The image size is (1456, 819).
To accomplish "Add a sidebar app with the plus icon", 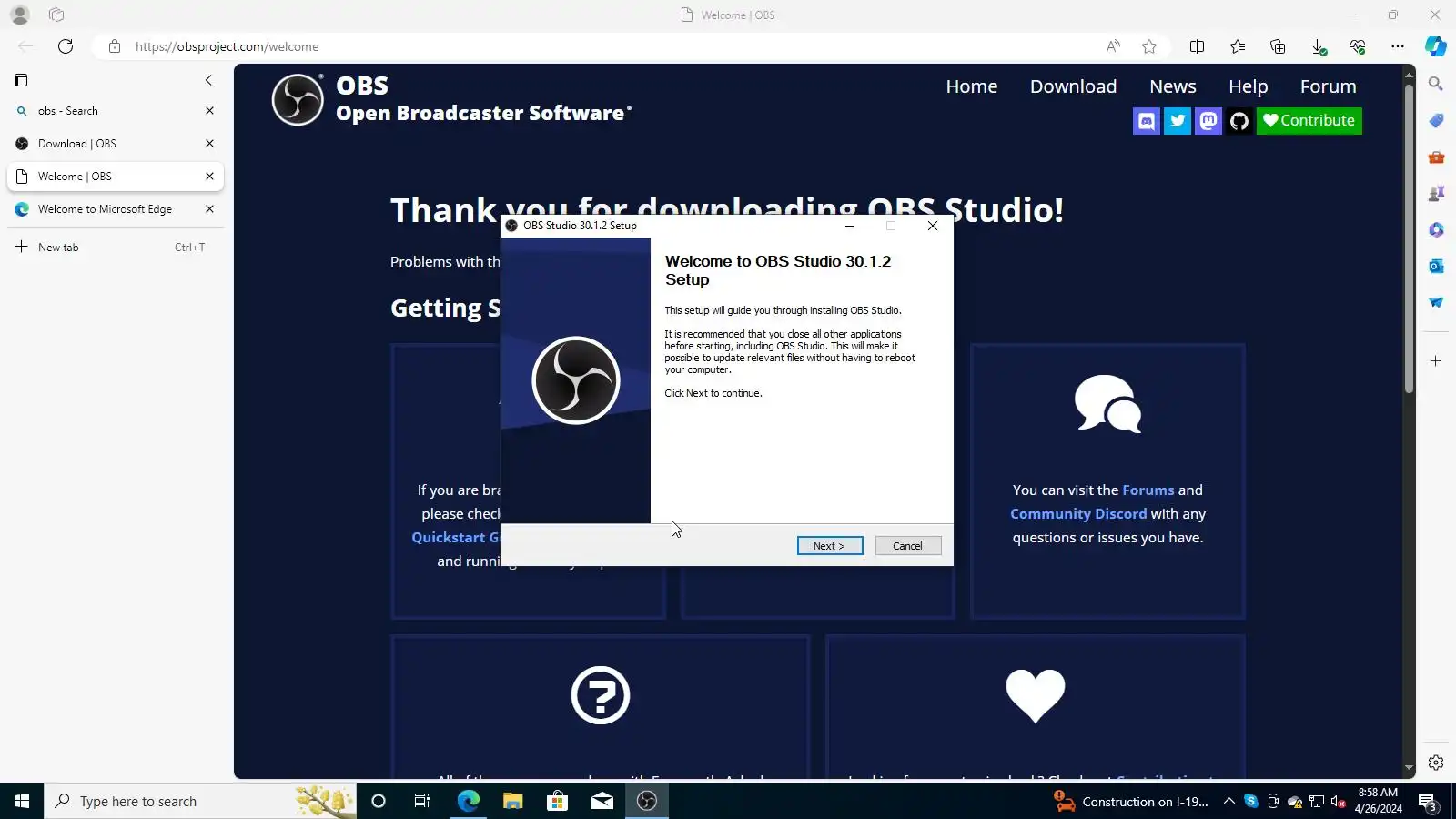I will click(x=1436, y=361).
